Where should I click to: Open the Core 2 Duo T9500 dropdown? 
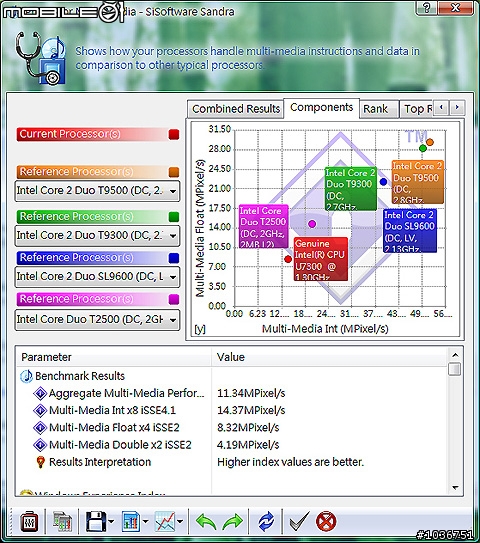97,191
